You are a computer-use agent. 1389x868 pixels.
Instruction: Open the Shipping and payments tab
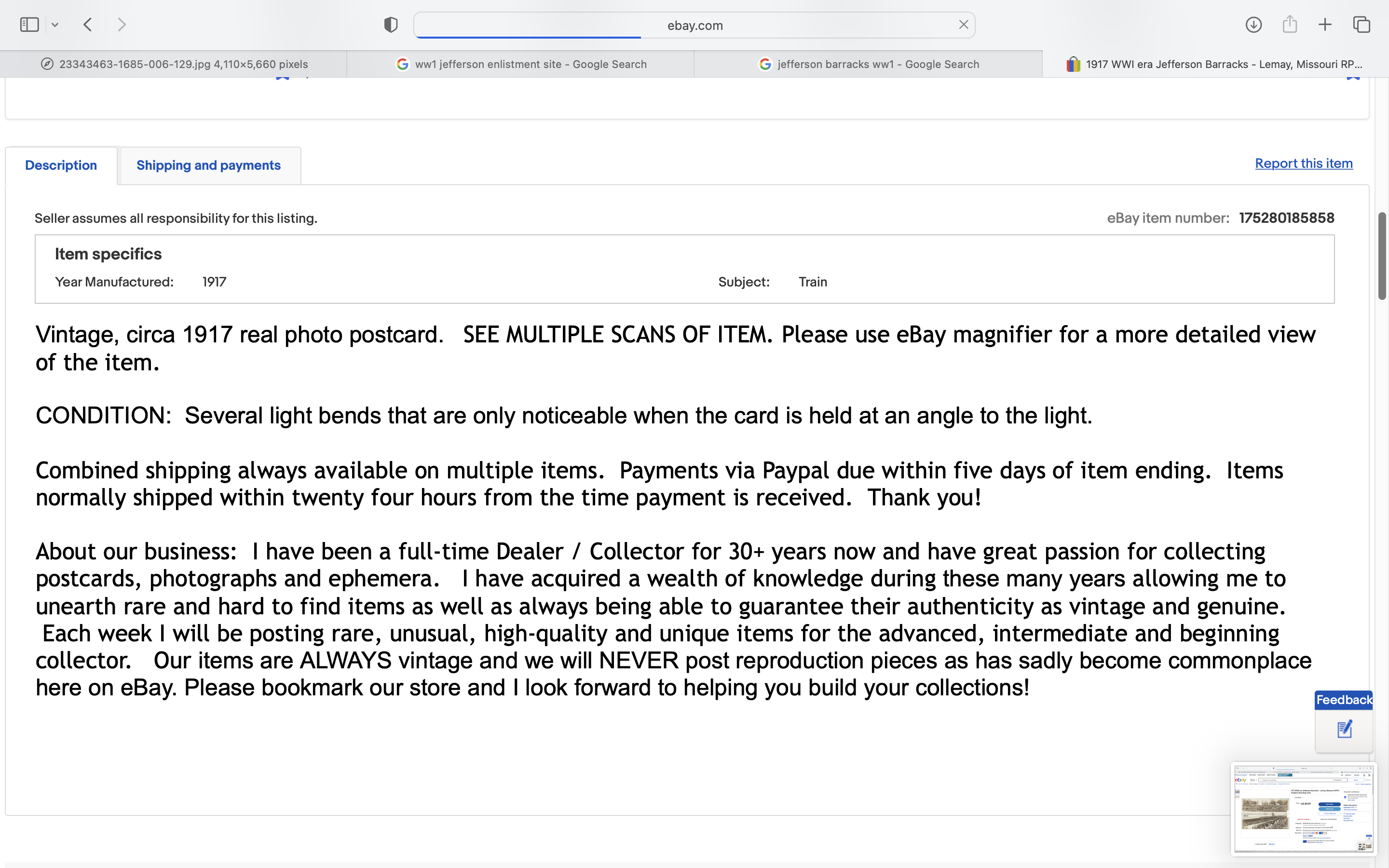click(x=208, y=165)
